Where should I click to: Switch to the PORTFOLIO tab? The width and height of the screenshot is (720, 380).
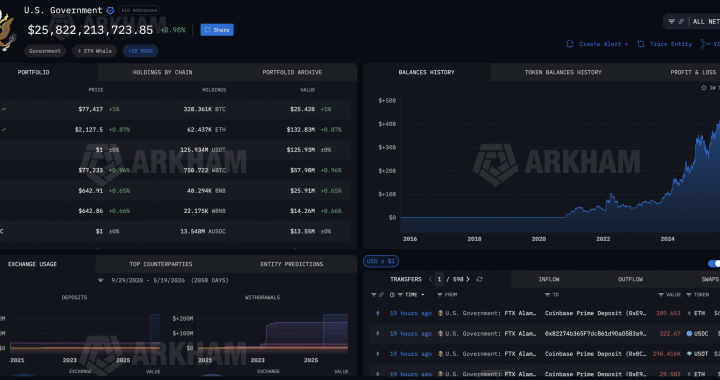(x=34, y=73)
